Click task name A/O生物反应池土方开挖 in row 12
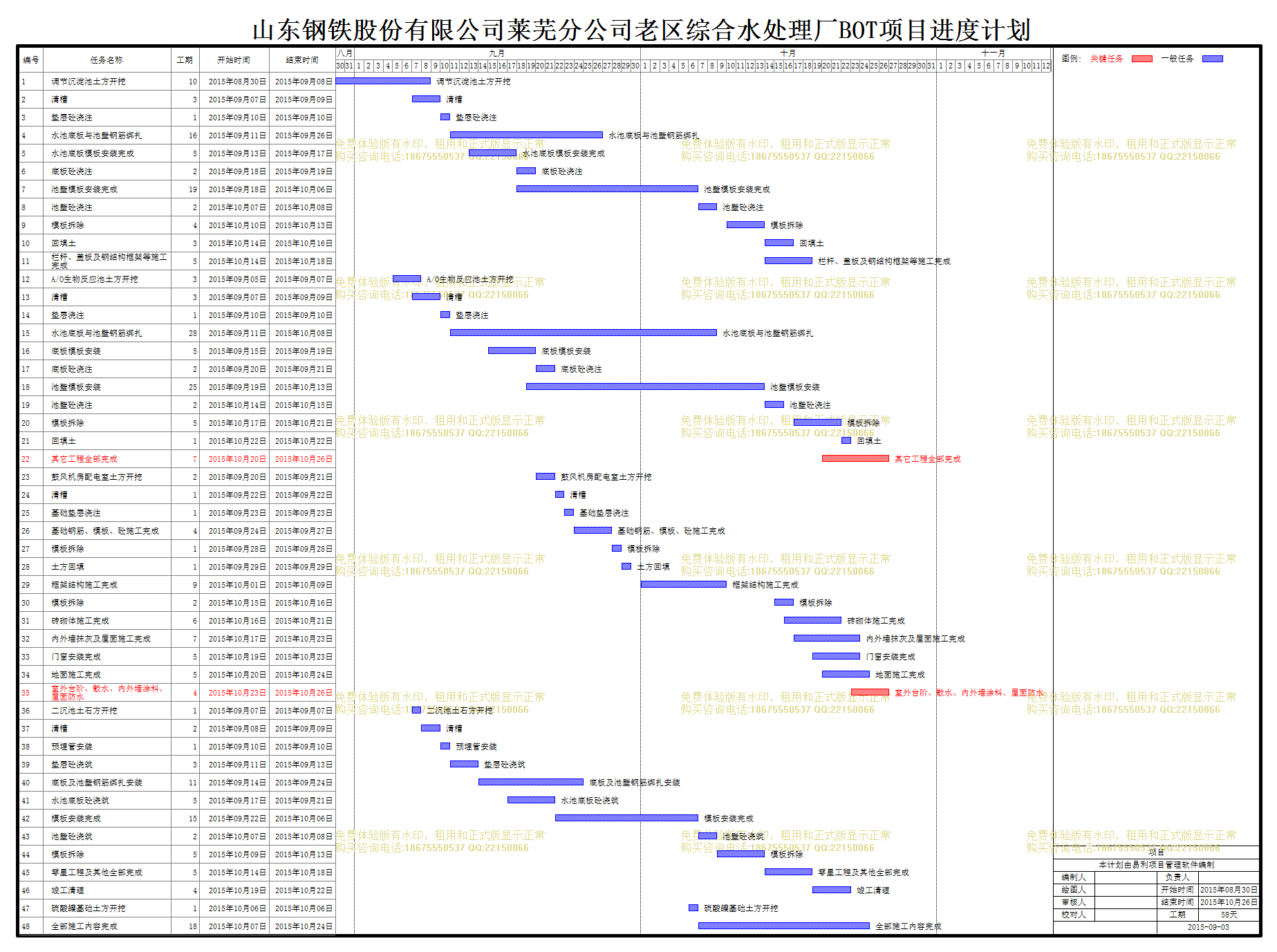This screenshot has width=1277, height=952. pos(95,279)
